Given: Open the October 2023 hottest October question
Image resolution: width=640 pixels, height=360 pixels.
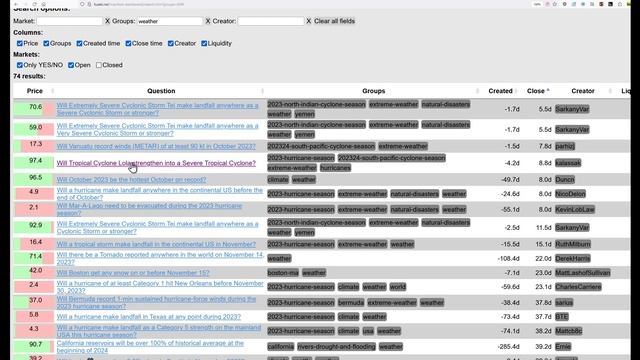Looking at the screenshot, I should (x=131, y=180).
